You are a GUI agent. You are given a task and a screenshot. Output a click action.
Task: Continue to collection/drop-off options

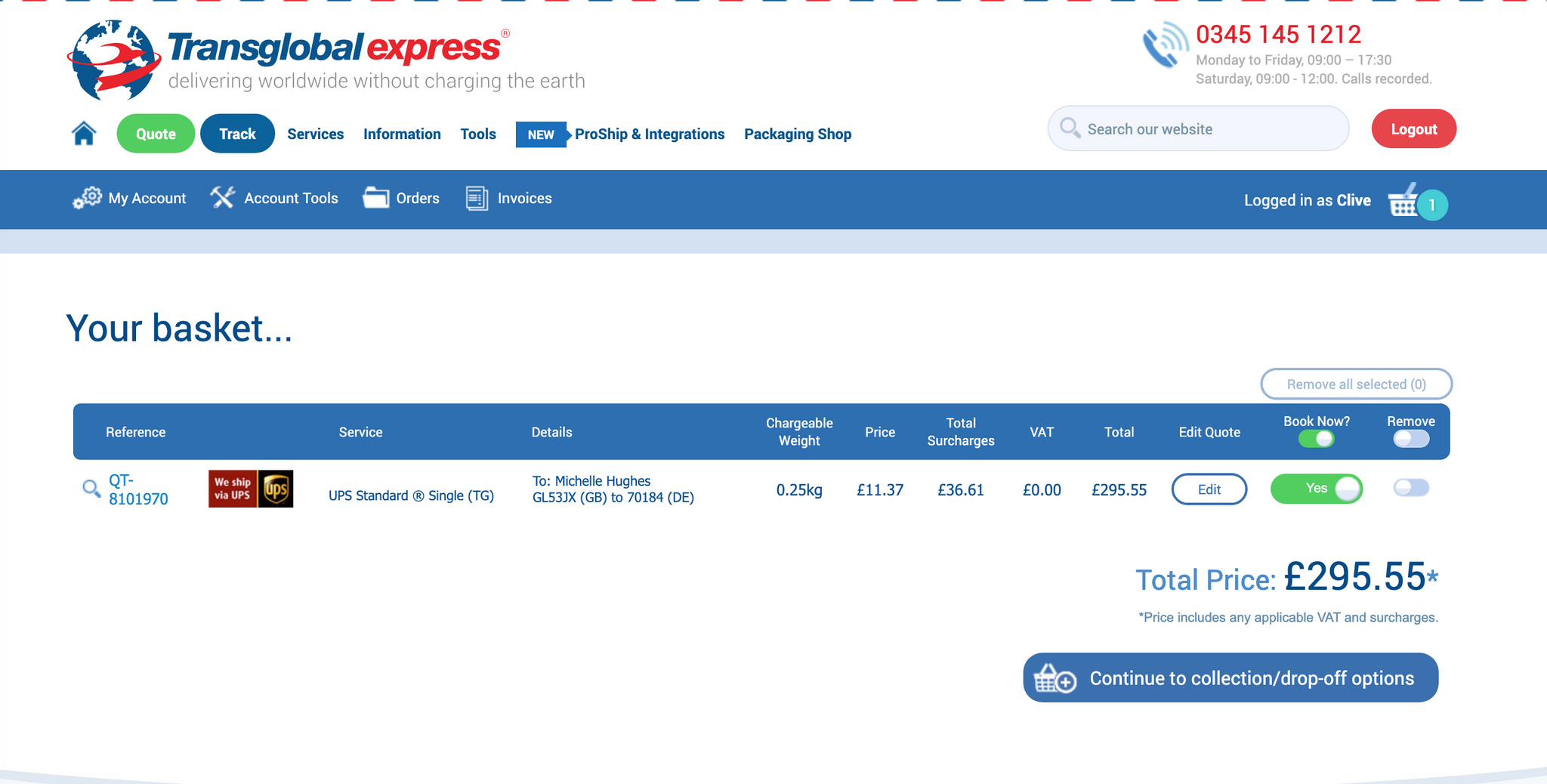coord(1230,678)
